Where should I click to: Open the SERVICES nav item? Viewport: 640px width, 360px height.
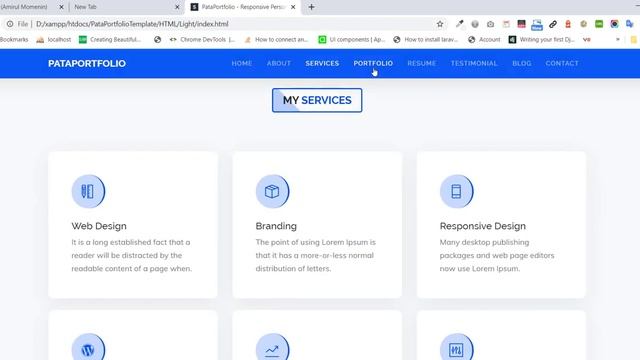(x=322, y=63)
